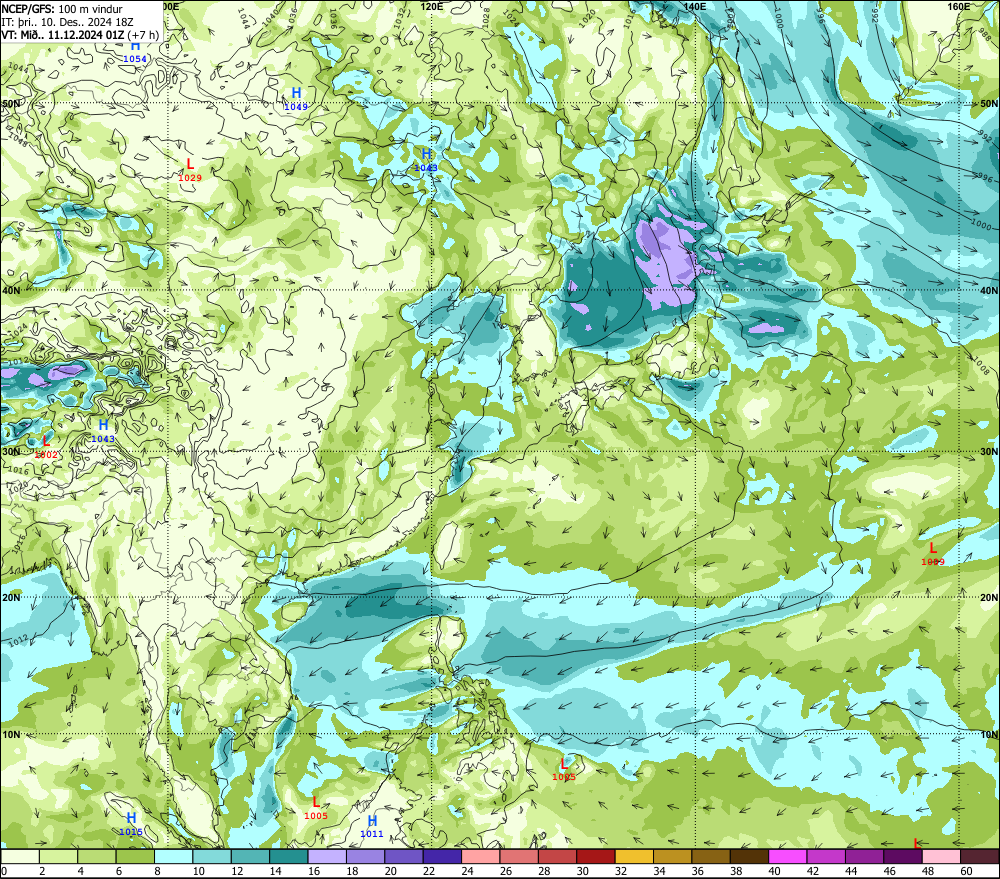Viewport: 1000px width, 879px height.
Task: Select the H 1011 high-pressure marker
Action: click(372, 827)
